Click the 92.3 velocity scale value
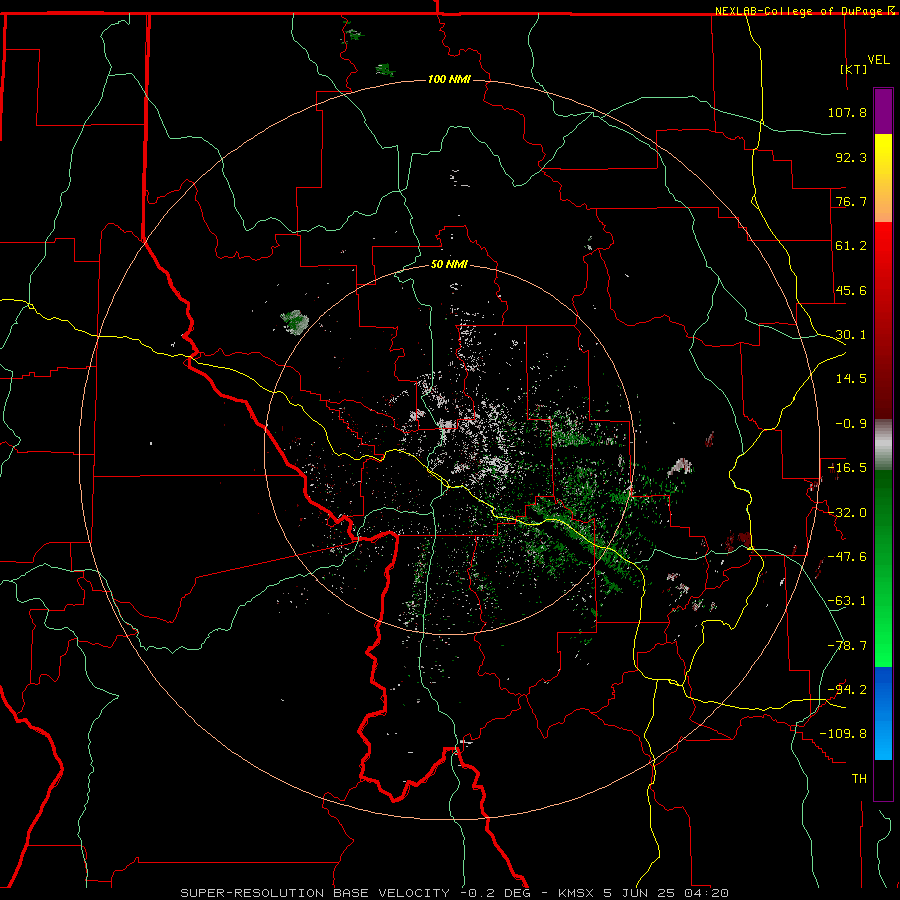Image resolution: width=900 pixels, height=900 pixels. (851, 157)
